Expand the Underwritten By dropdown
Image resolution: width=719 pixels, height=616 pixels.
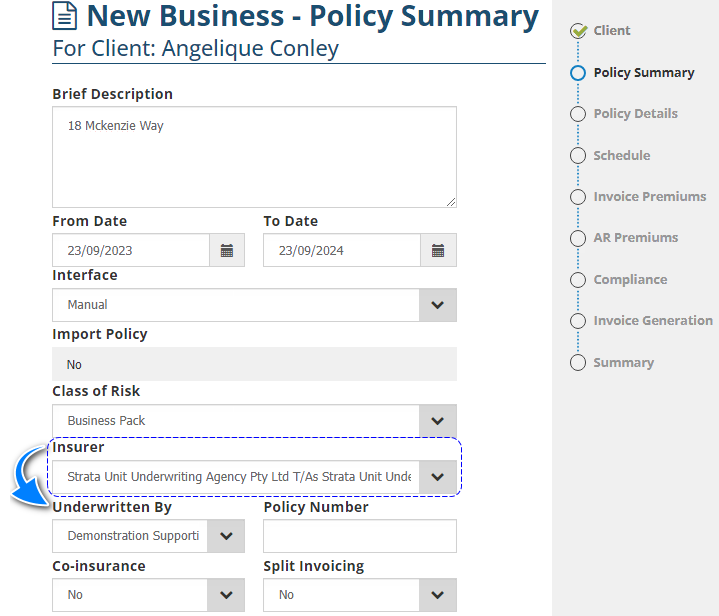click(226, 536)
